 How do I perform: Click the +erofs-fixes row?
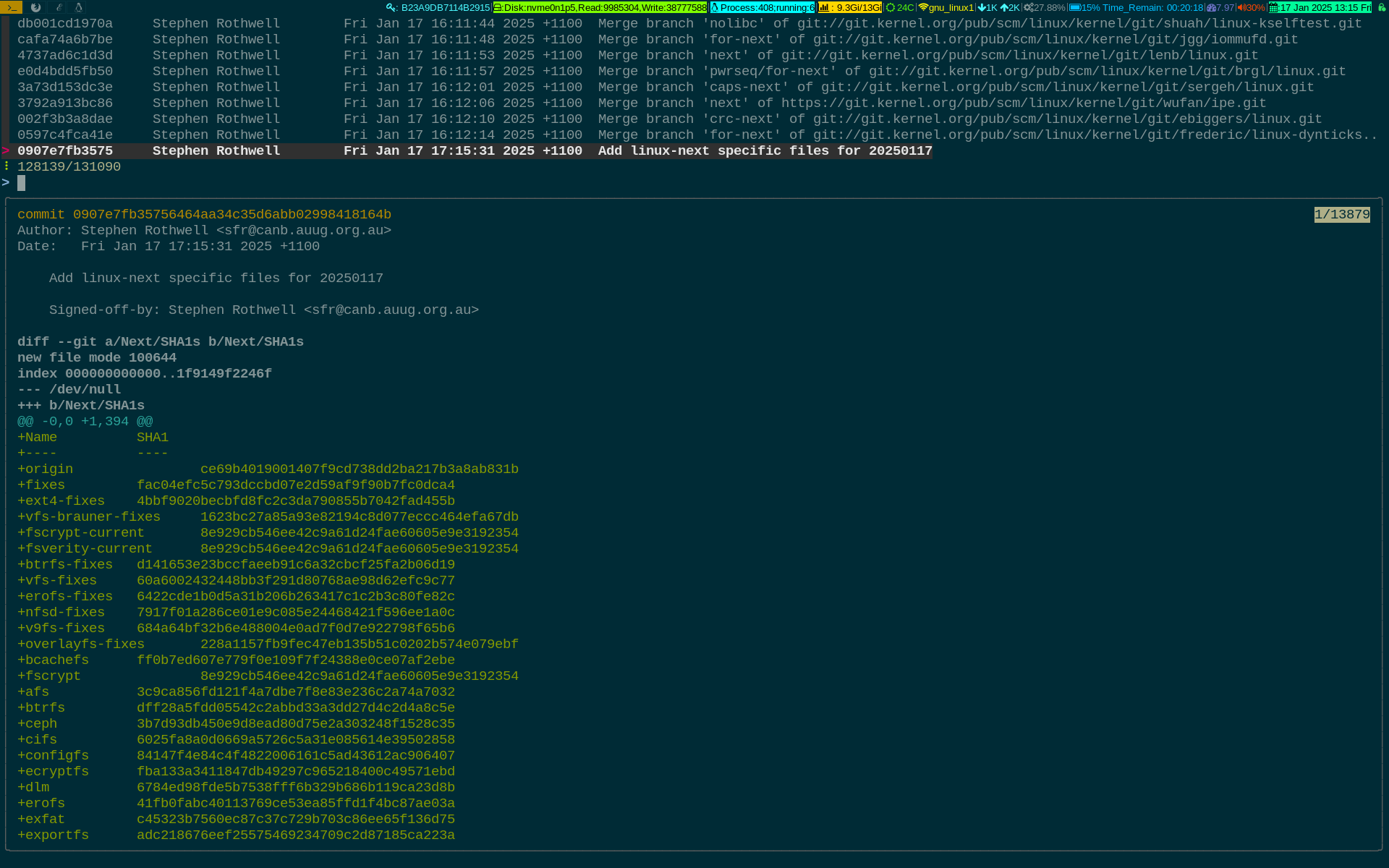236,596
